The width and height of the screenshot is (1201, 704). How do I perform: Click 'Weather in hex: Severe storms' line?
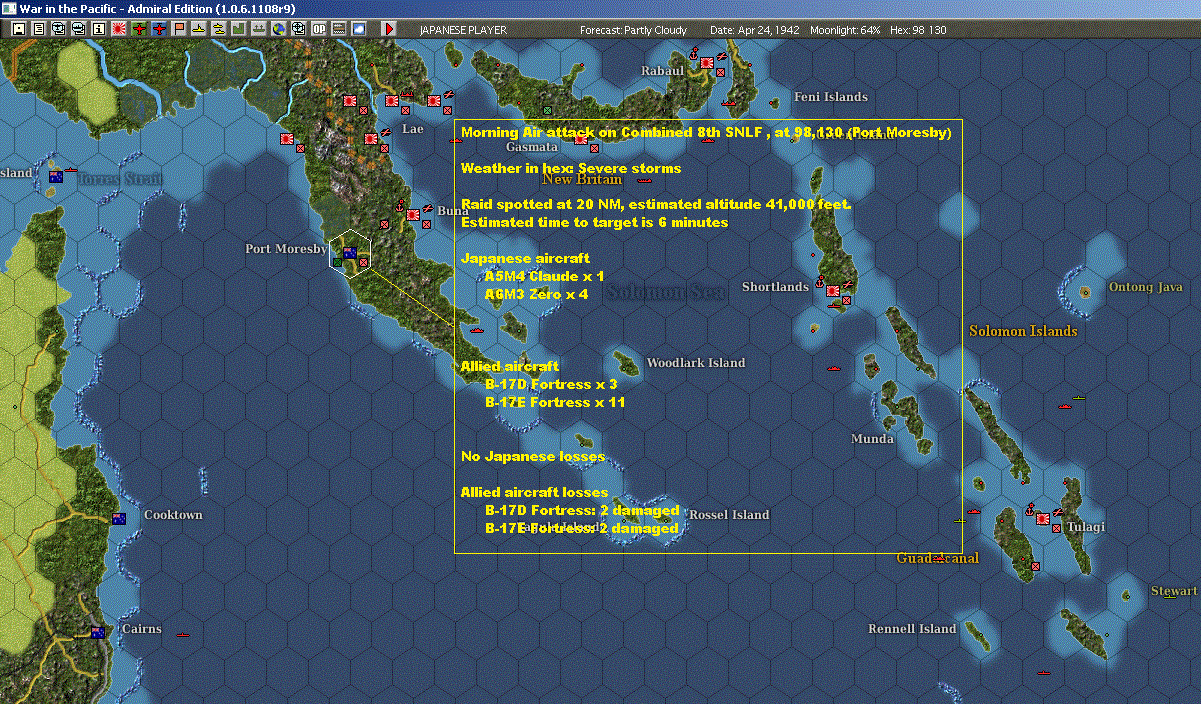click(571, 168)
